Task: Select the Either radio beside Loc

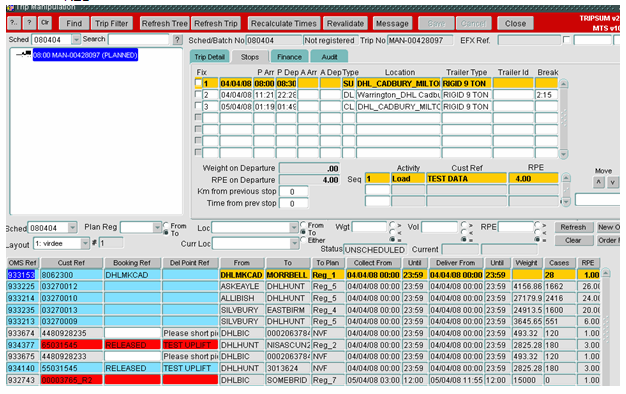Action: coord(303,240)
